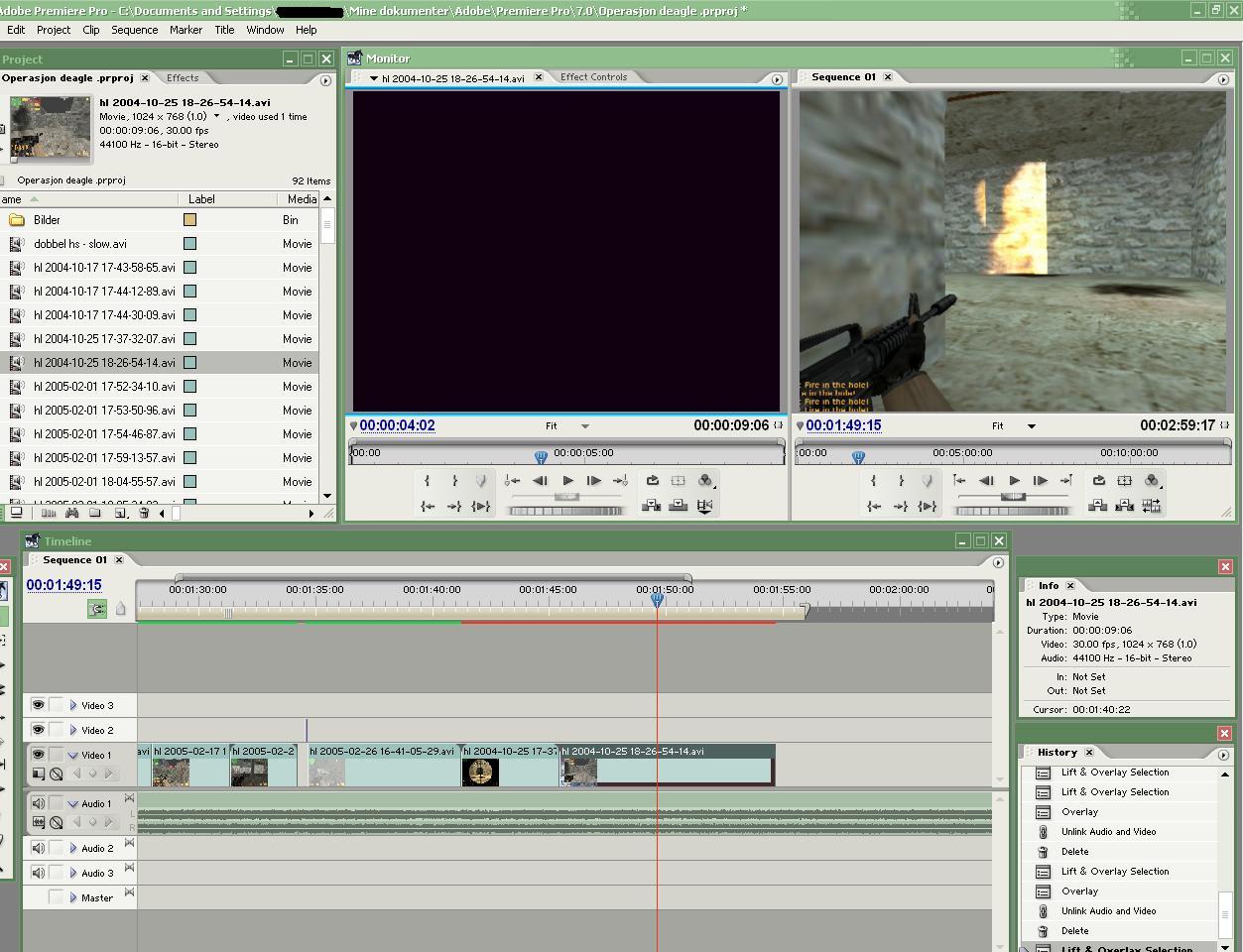This screenshot has height=952, width=1243.
Task: Click Loop button in Source monitor
Action: [x=652, y=481]
